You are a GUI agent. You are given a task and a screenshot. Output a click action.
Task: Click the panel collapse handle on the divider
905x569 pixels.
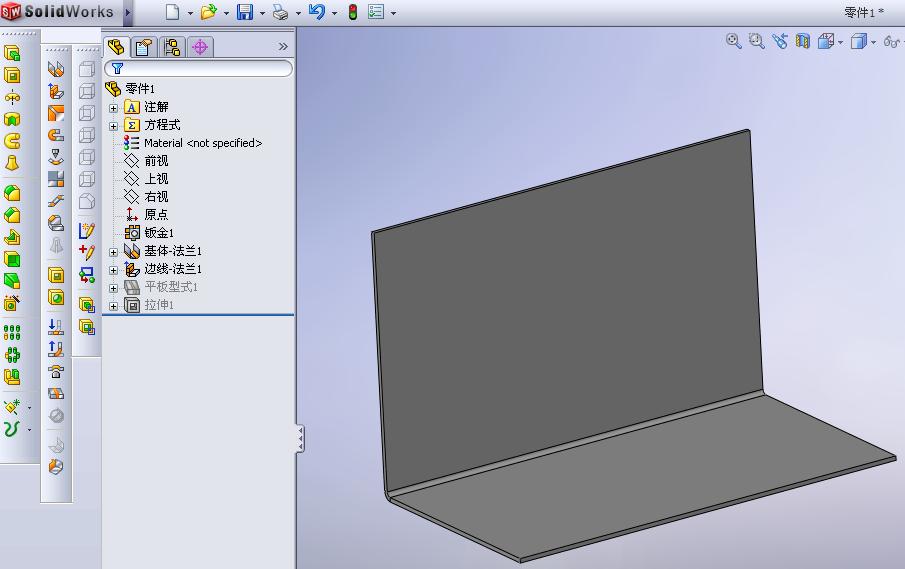click(300, 439)
